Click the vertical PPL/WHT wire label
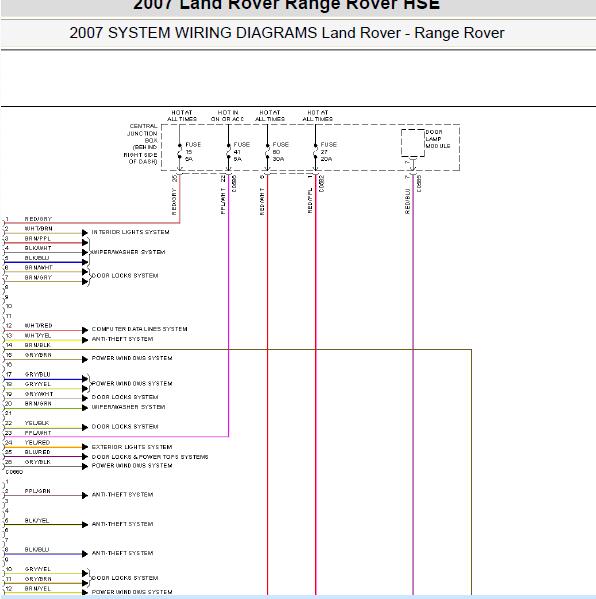 [x=224, y=201]
